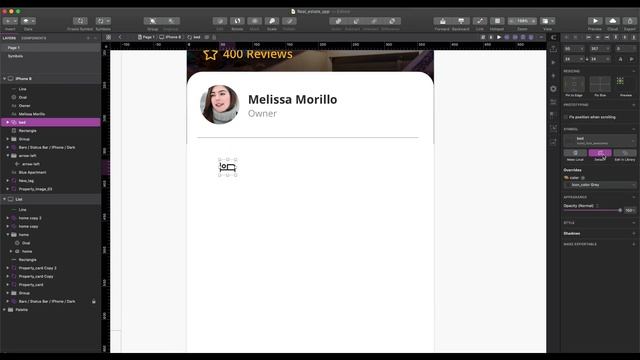Screen dimensions: 640x360
Task: Click the Y position field showing 367
Action: (600, 49)
